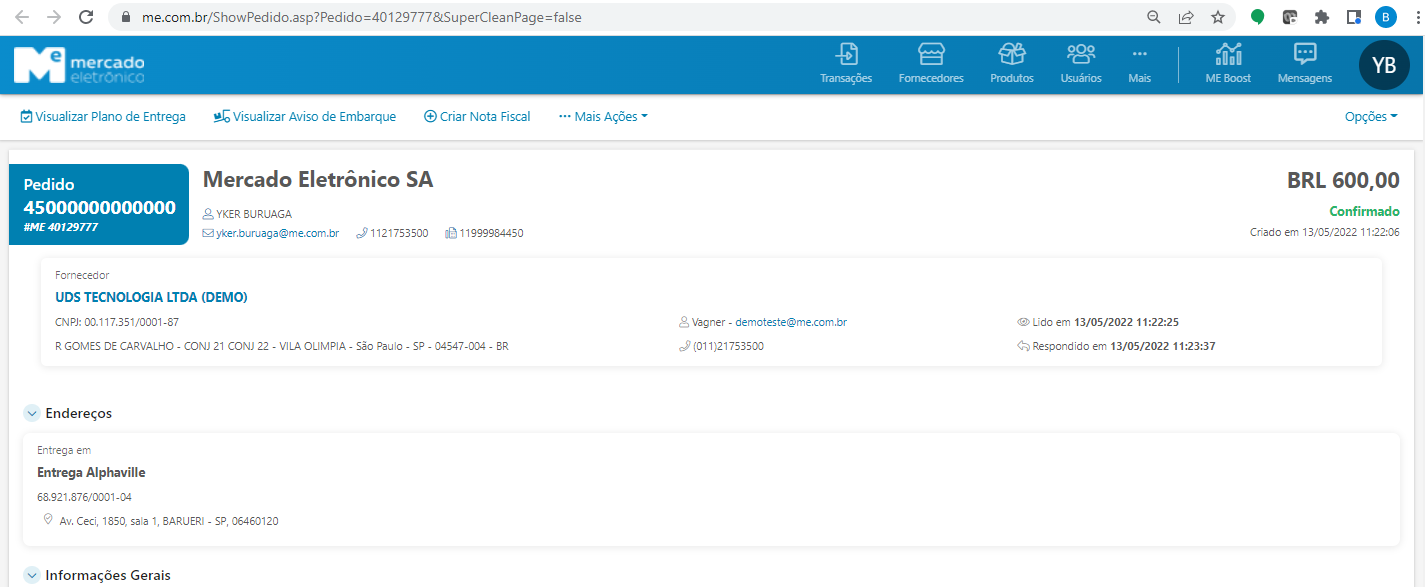Click the BRL 600,00 order total

1343,181
